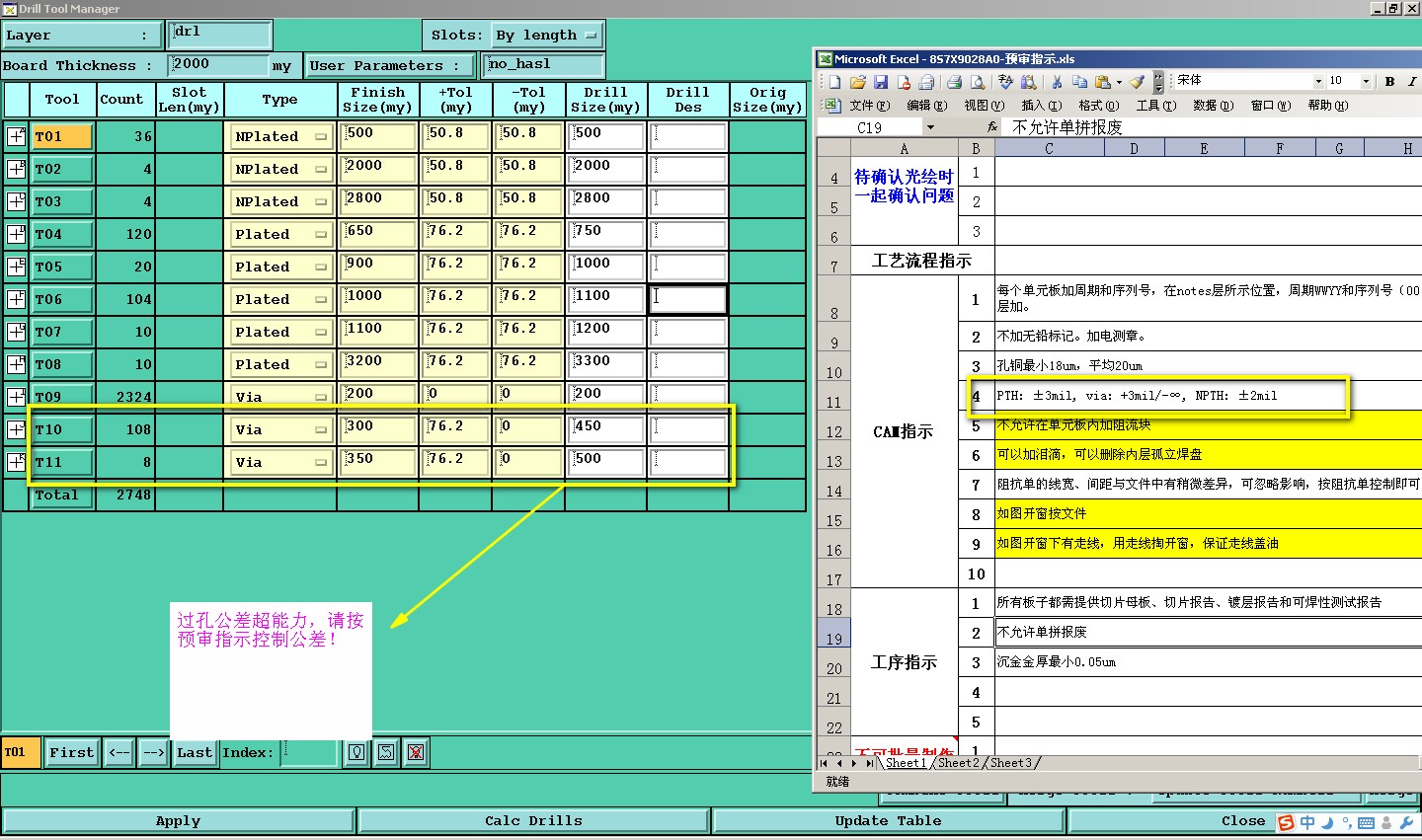
Task: Run the Spelling check icon in Excel
Action: point(1005,82)
